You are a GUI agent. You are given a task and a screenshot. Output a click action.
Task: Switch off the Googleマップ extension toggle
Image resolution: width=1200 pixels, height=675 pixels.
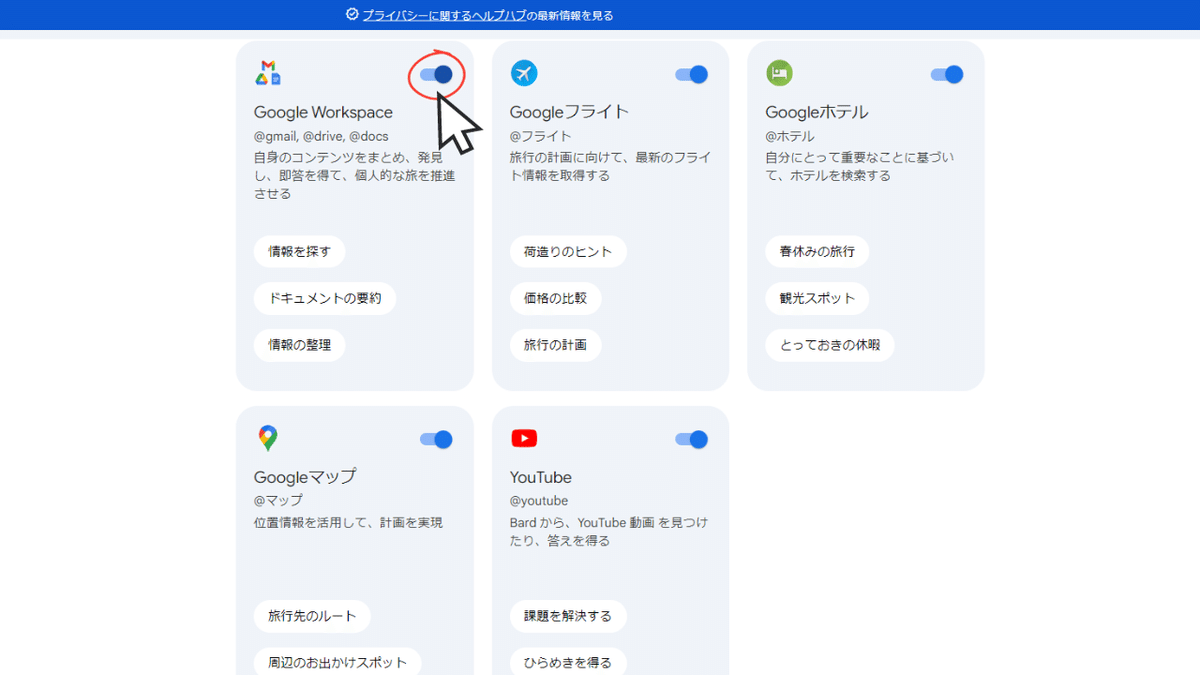coord(436,439)
